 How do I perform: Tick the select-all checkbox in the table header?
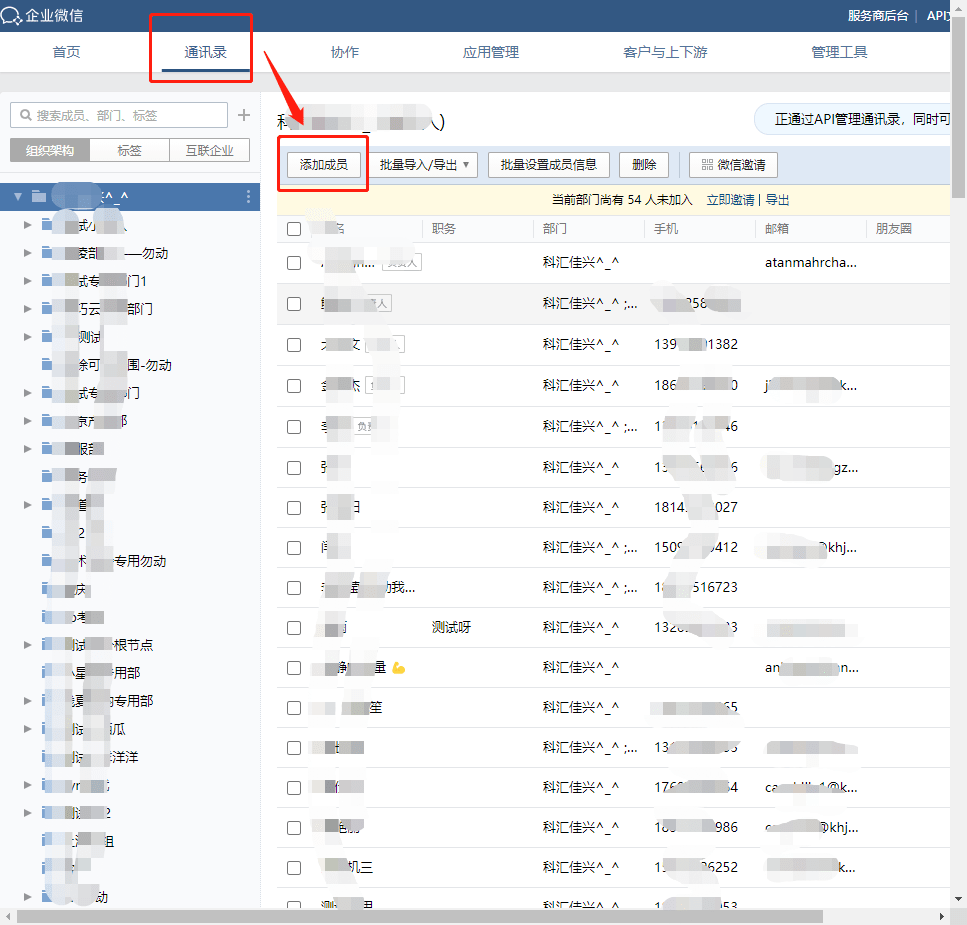pos(294,229)
